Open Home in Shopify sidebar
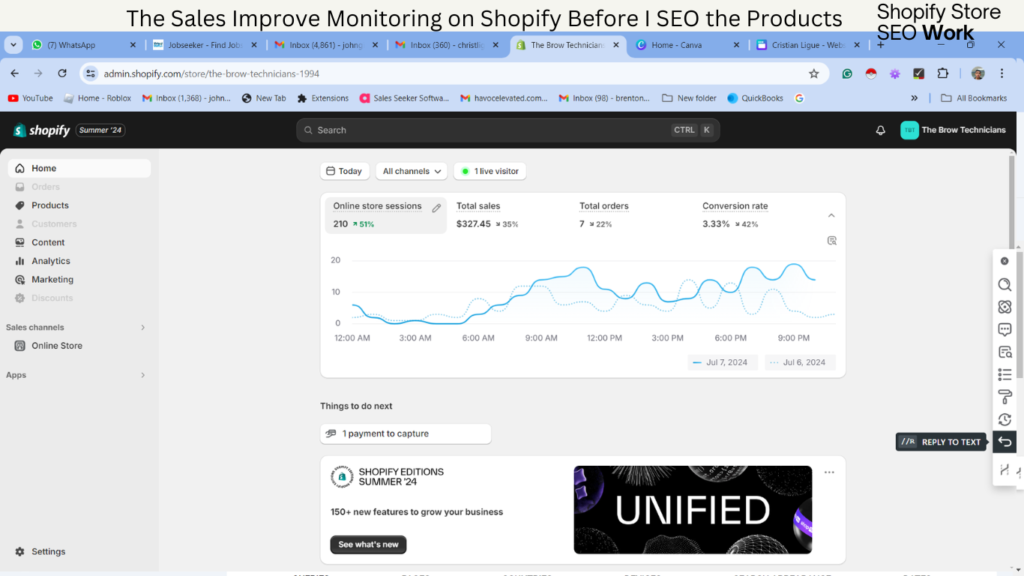Viewport: 1024px width, 576px height. pos(79,168)
